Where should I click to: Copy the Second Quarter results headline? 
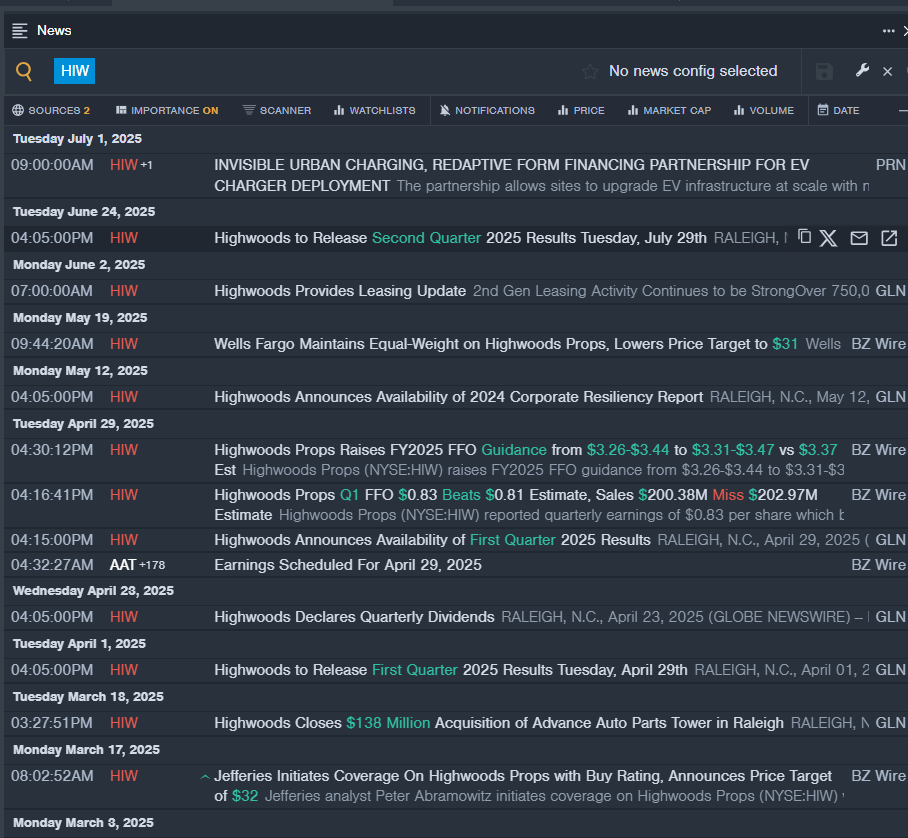(x=804, y=236)
